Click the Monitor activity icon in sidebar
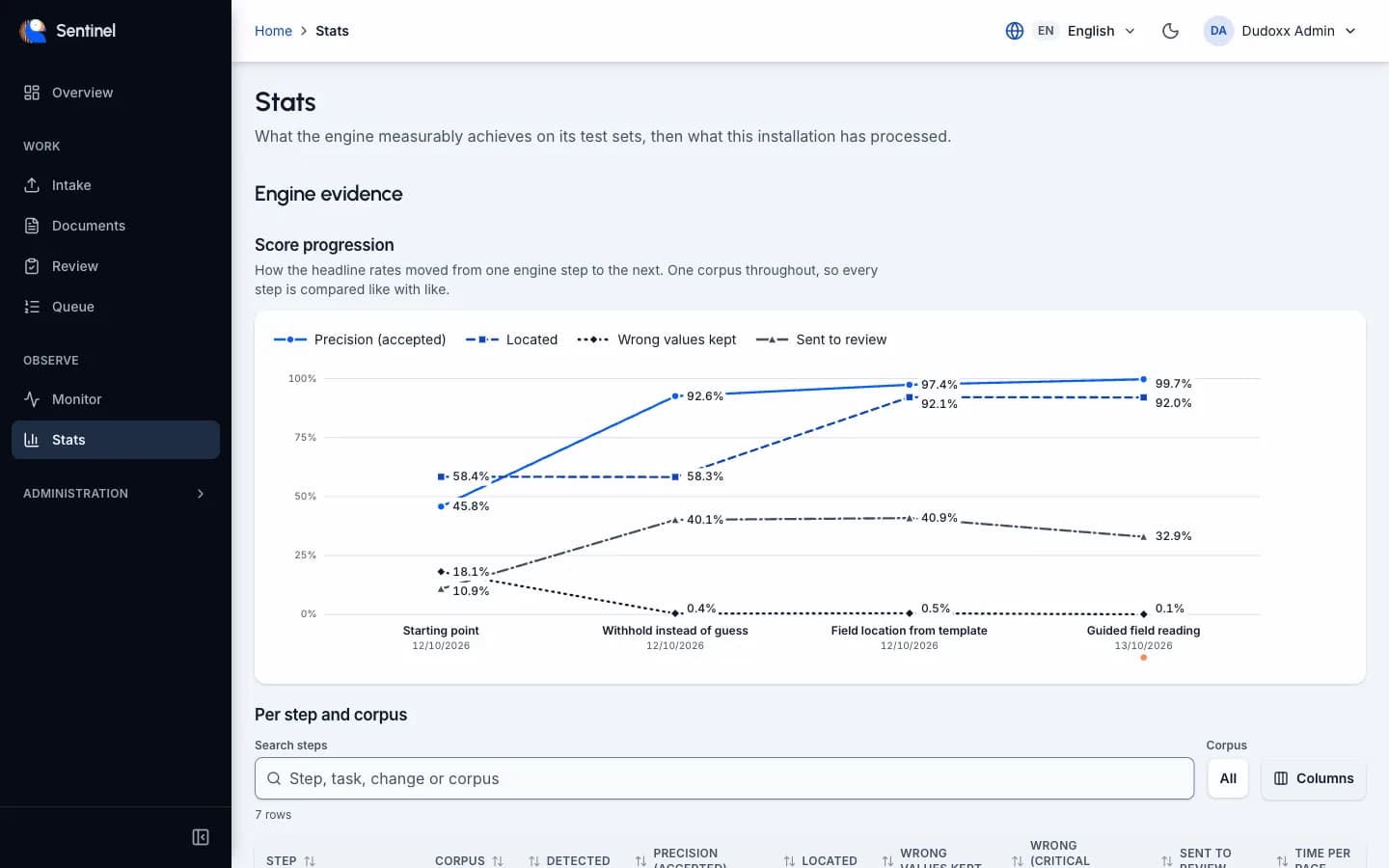The width and height of the screenshot is (1389, 868). coord(32,399)
